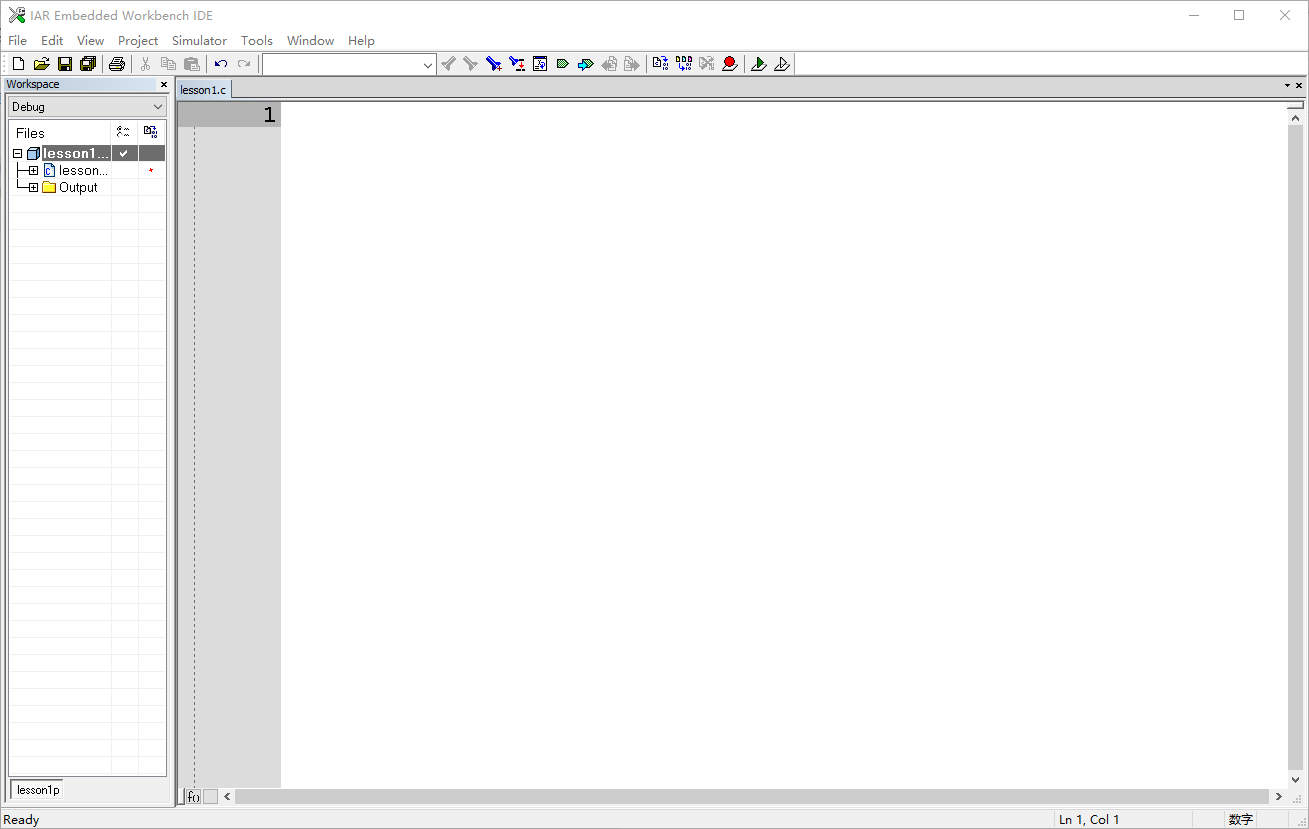The image size is (1309, 829).
Task: Compile the file with the Compile icon
Action: pos(660,64)
